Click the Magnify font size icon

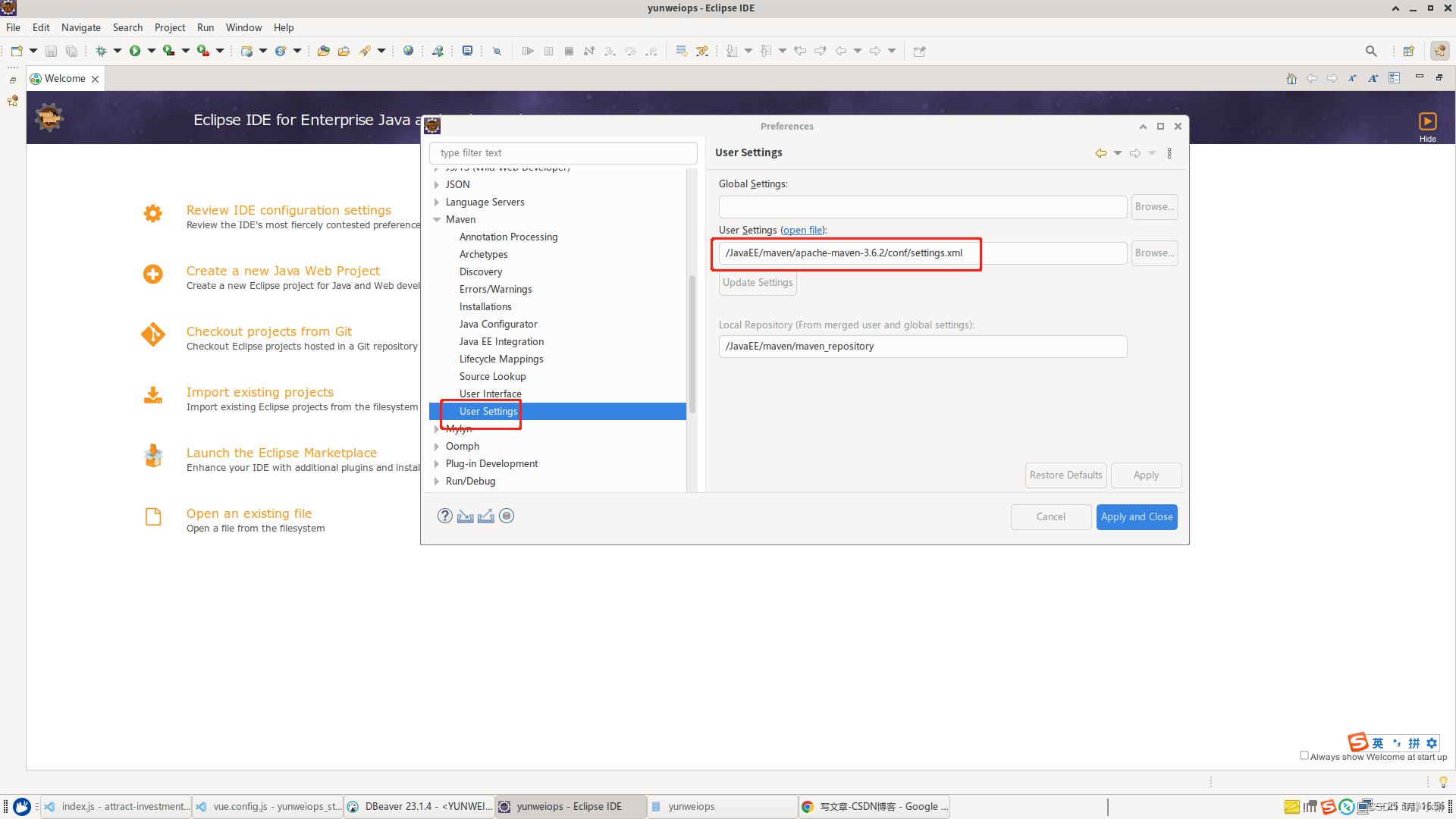pyautogui.click(x=1373, y=78)
